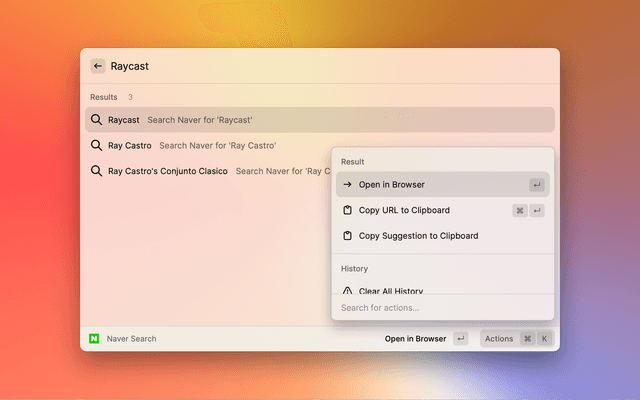Click Enter badge on Open in Browser action row
The image size is (640, 400).
coord(537,185)
